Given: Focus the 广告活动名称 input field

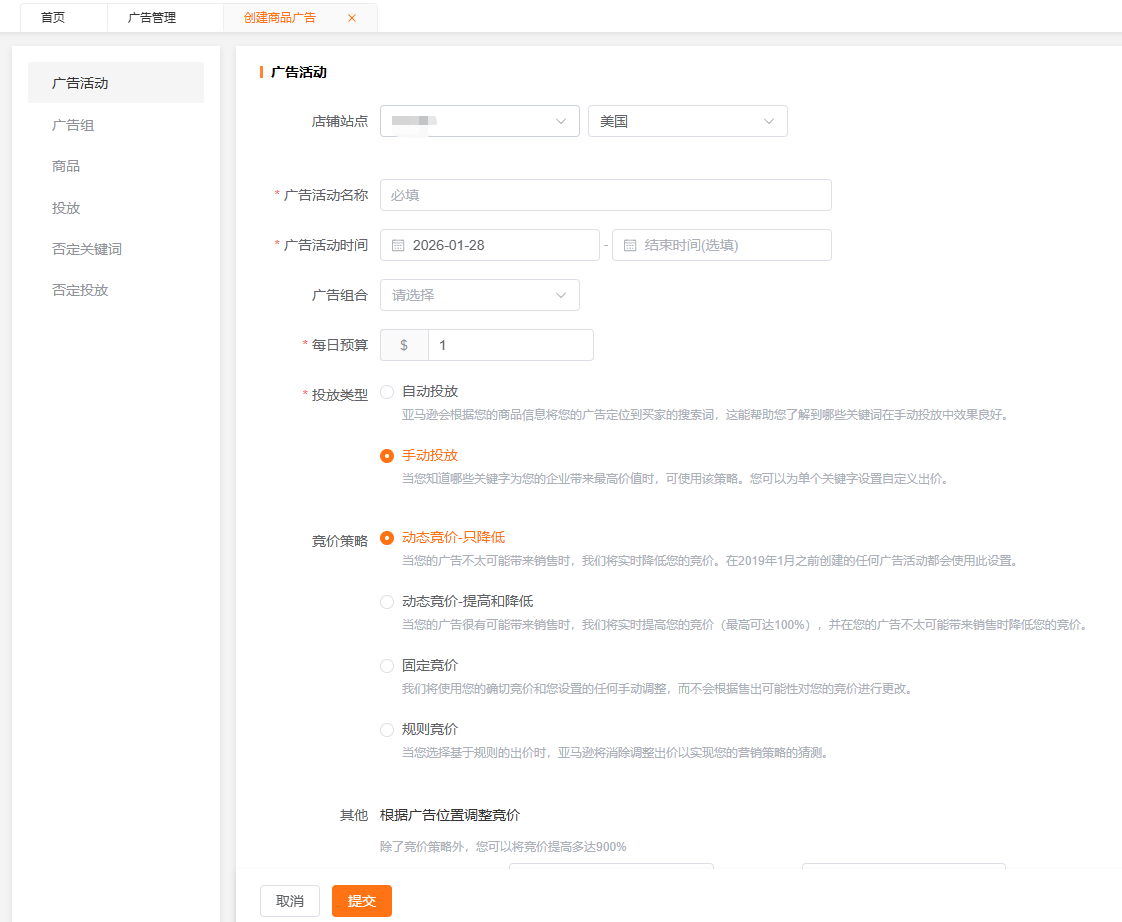Looking at the screenshot, I should tap(605, 195).
